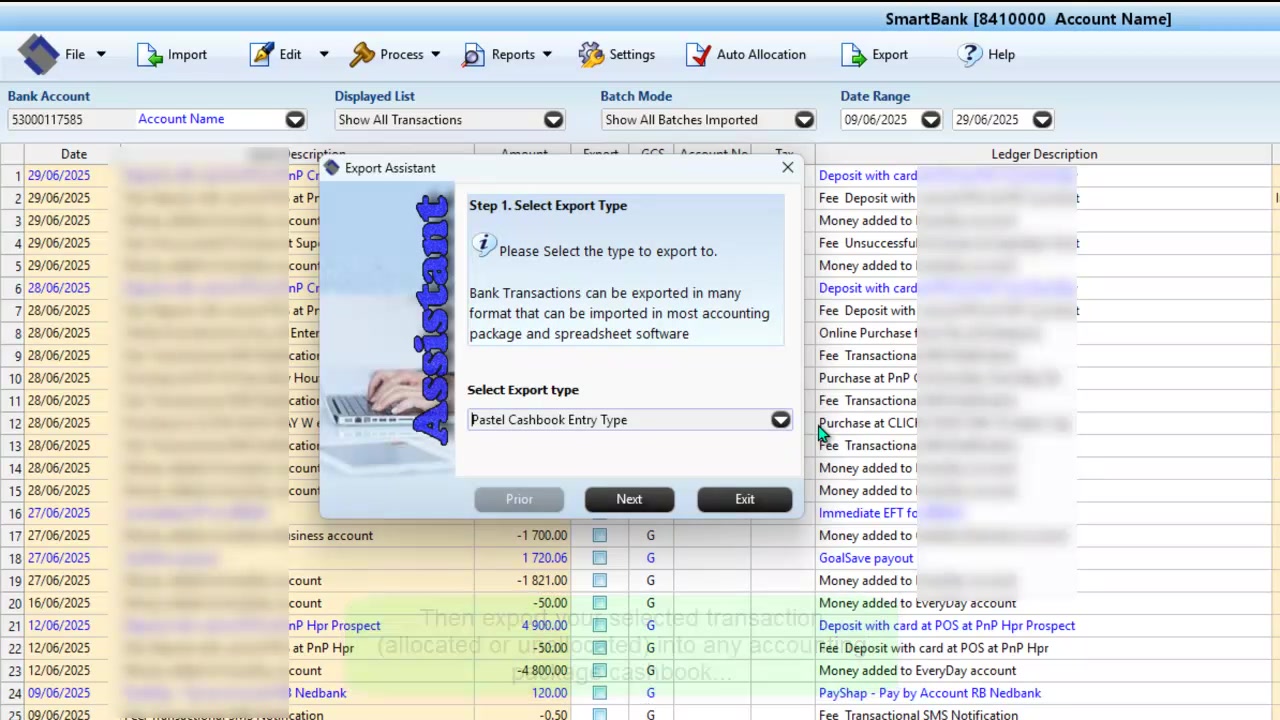
Task: Click Next in the Export Assistant
Action: [629, 499]
